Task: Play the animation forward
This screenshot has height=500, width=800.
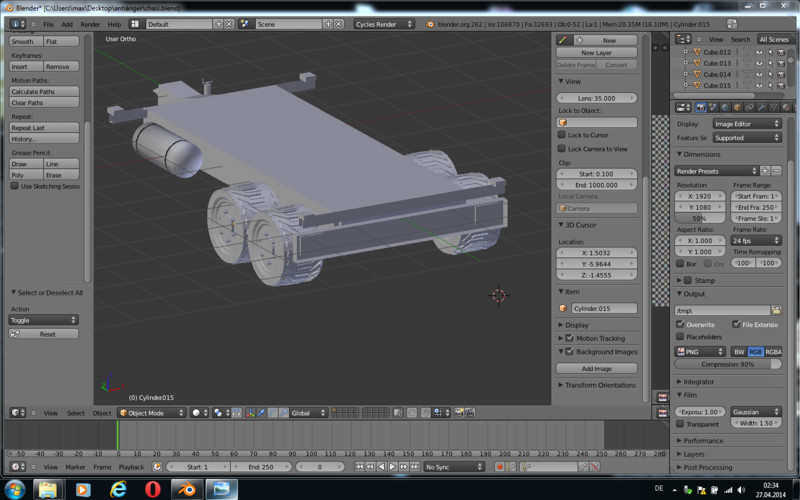Action: tap(392, 467)
